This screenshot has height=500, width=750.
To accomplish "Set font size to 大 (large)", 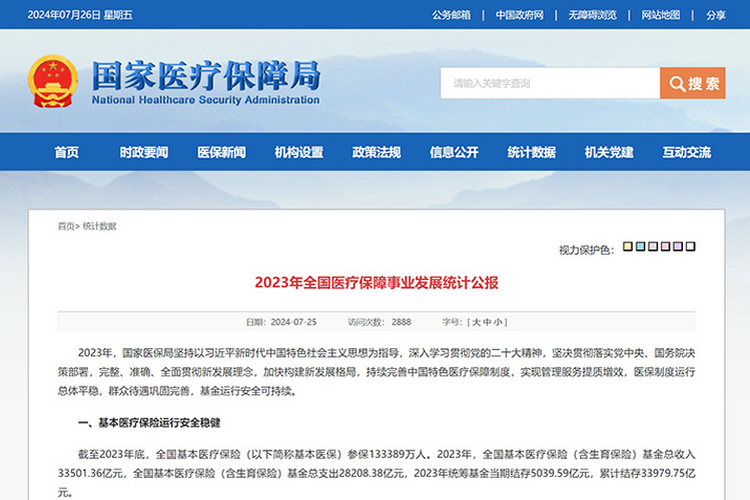I will pos(476,322).
